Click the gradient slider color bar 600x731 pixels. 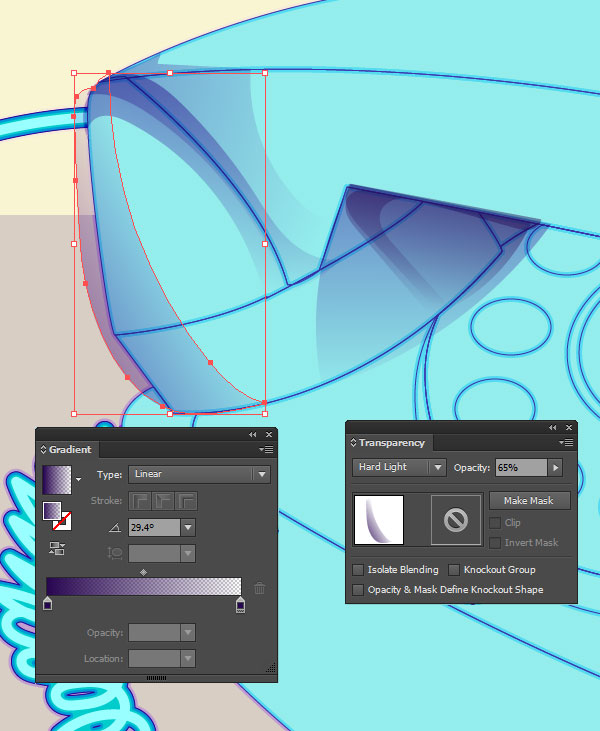click(x=144, y=586)
